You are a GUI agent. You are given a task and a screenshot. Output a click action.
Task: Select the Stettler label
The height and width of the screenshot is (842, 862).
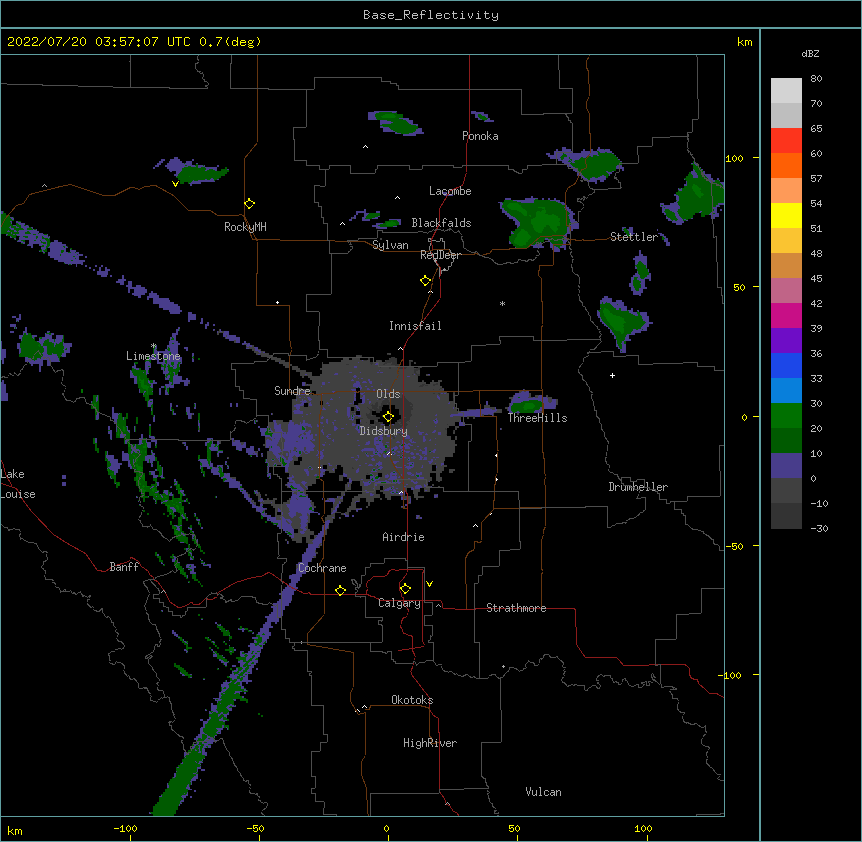[634, 237]
